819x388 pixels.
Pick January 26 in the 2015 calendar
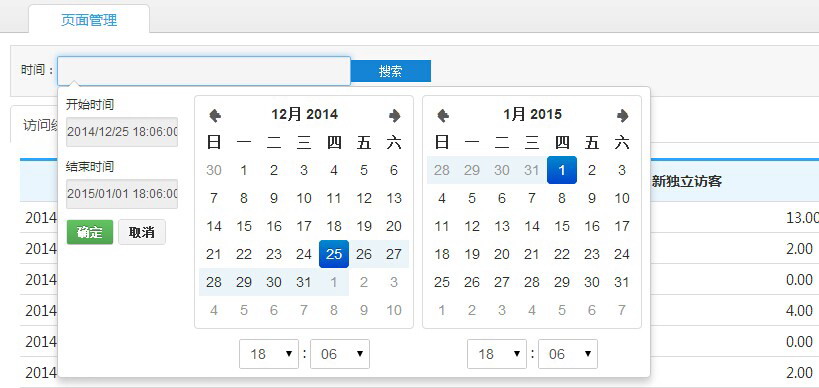(x=472, y=283)
